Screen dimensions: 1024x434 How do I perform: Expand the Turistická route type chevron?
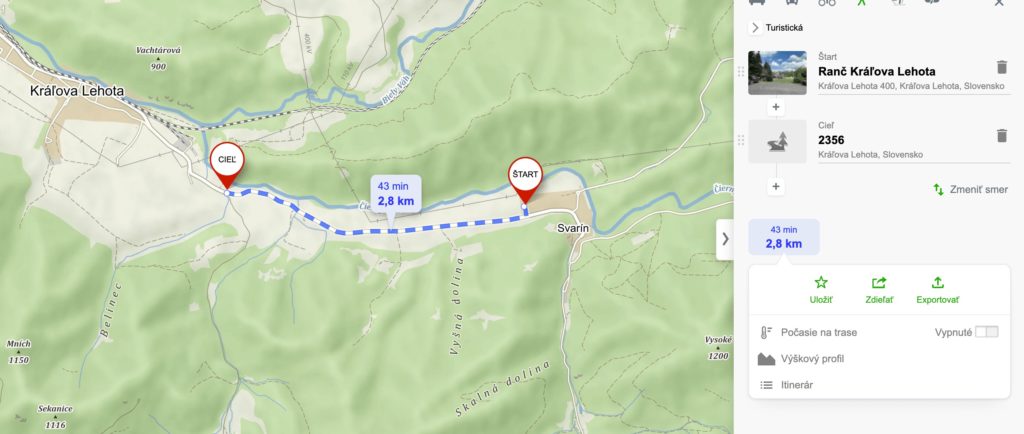[x=756, y=27]
